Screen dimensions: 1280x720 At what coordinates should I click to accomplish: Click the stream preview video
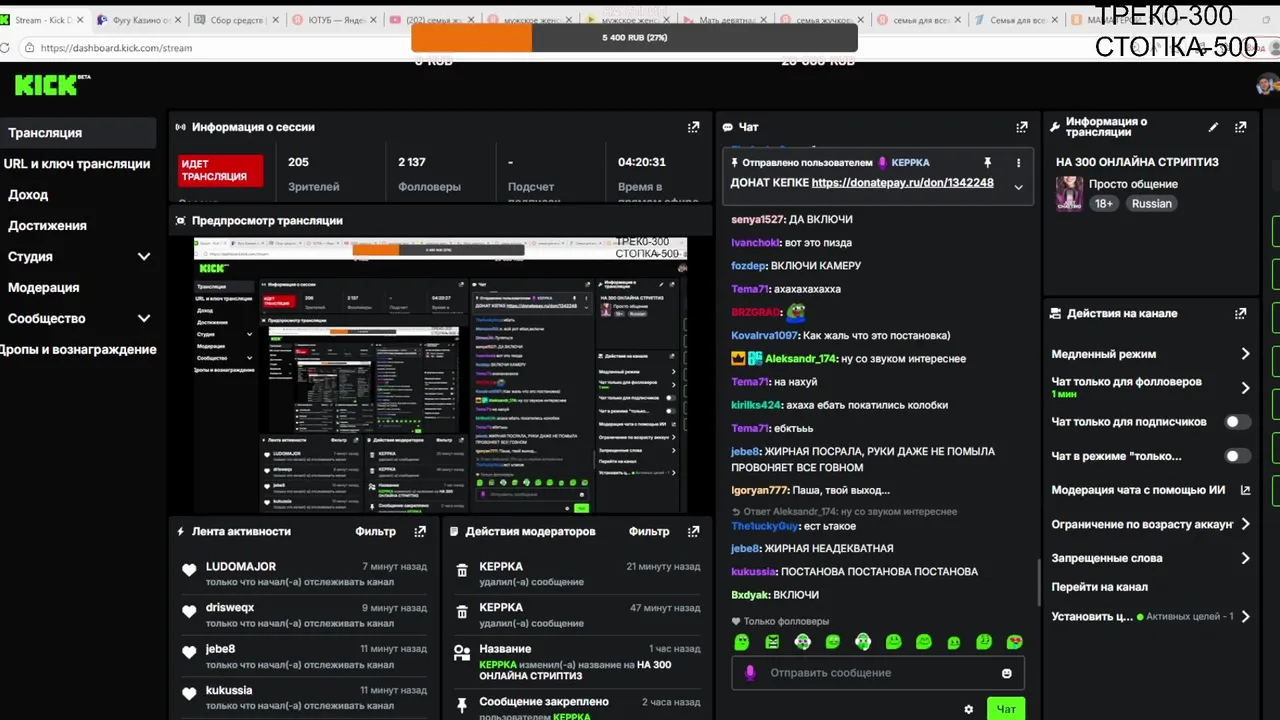tap(440, 375)
